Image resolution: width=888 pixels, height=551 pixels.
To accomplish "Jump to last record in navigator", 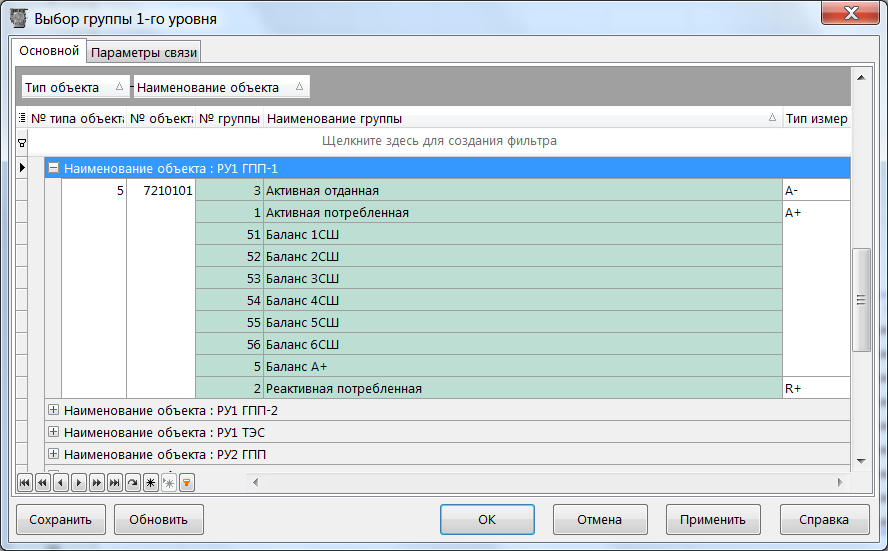I will (114, 482).
